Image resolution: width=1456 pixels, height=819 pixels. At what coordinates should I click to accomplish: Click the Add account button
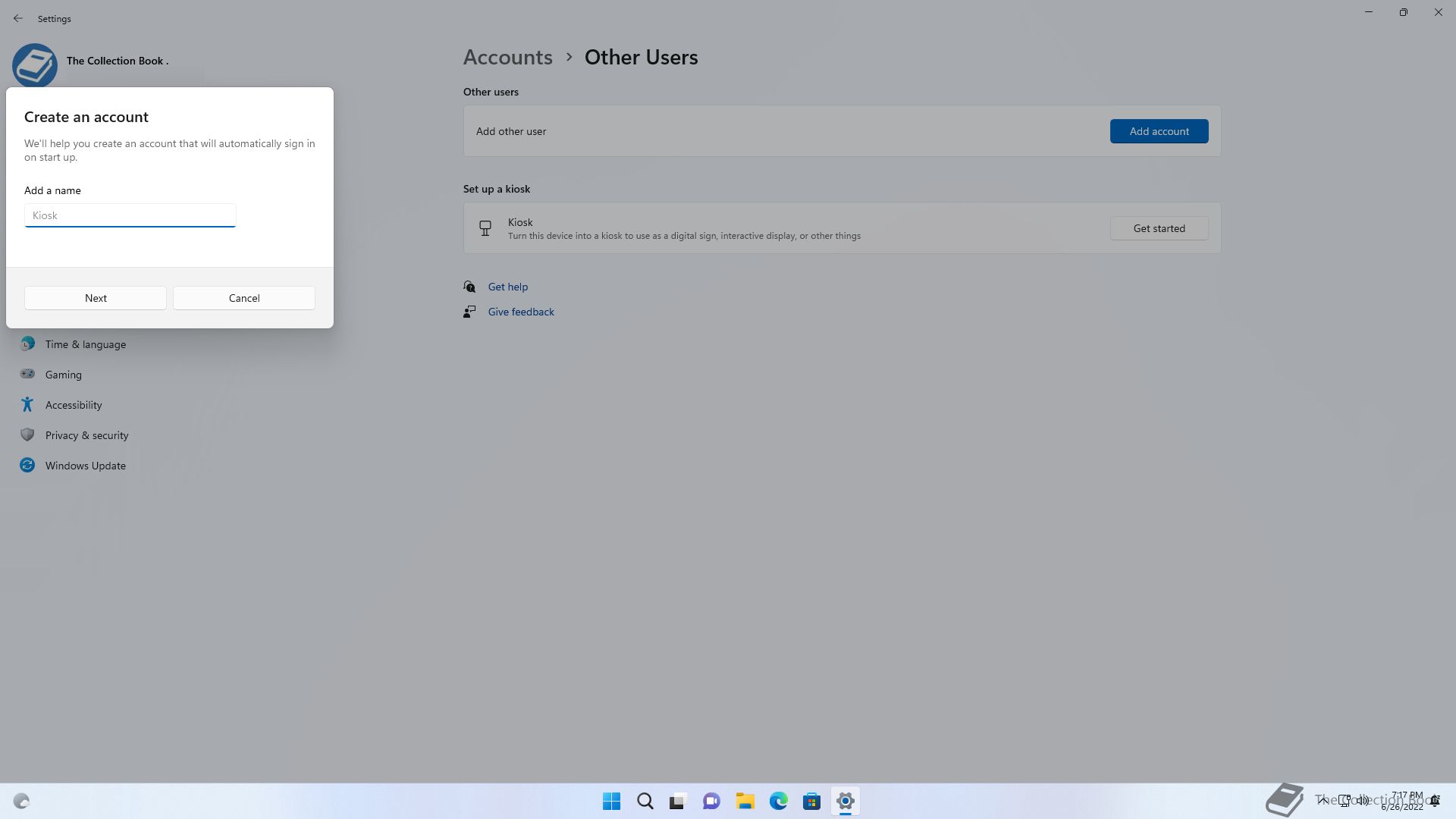[x=1159, y=131]
